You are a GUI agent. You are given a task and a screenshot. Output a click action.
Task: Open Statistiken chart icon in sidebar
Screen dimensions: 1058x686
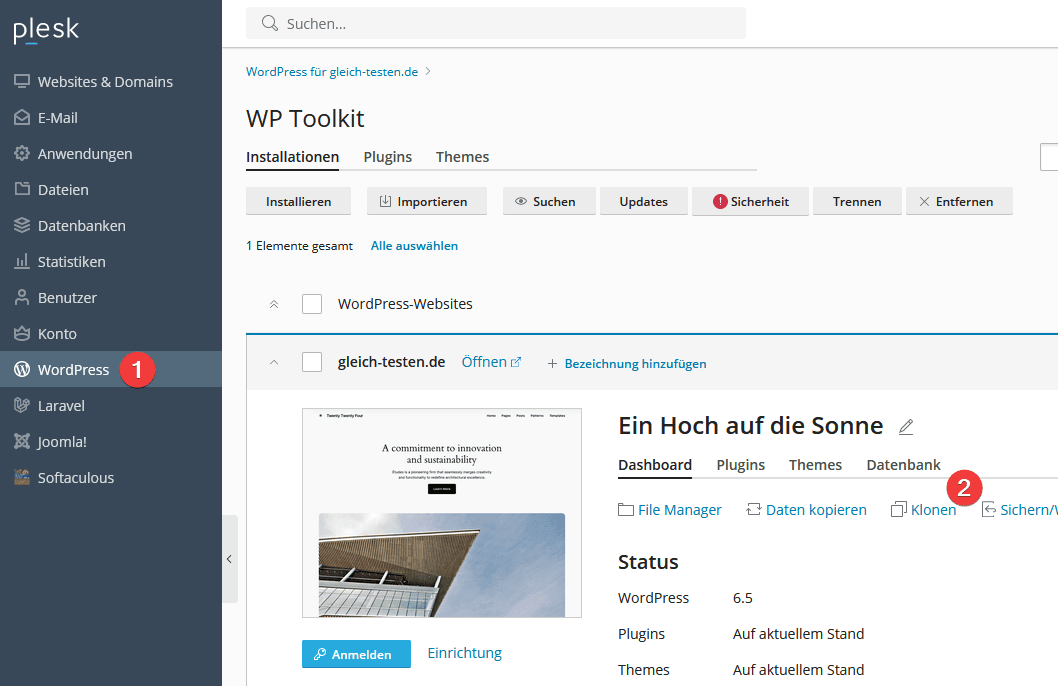click(21, 262)
